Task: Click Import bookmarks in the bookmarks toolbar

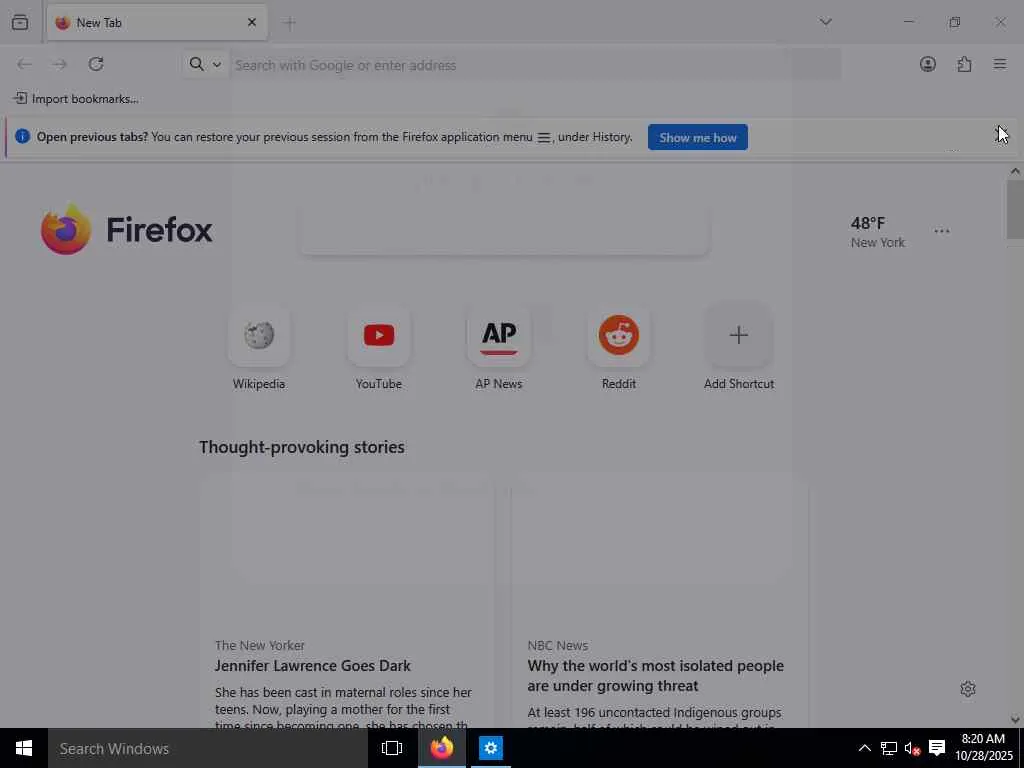Action: [x=76, y=99]
